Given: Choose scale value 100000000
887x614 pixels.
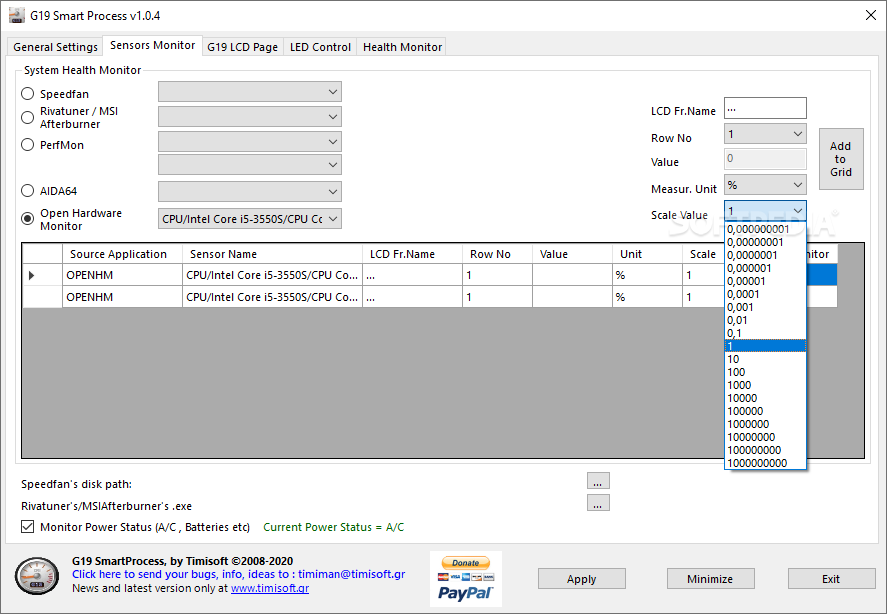Looking at the screenshot, I should pyautogui.click(x=765, y=450).
